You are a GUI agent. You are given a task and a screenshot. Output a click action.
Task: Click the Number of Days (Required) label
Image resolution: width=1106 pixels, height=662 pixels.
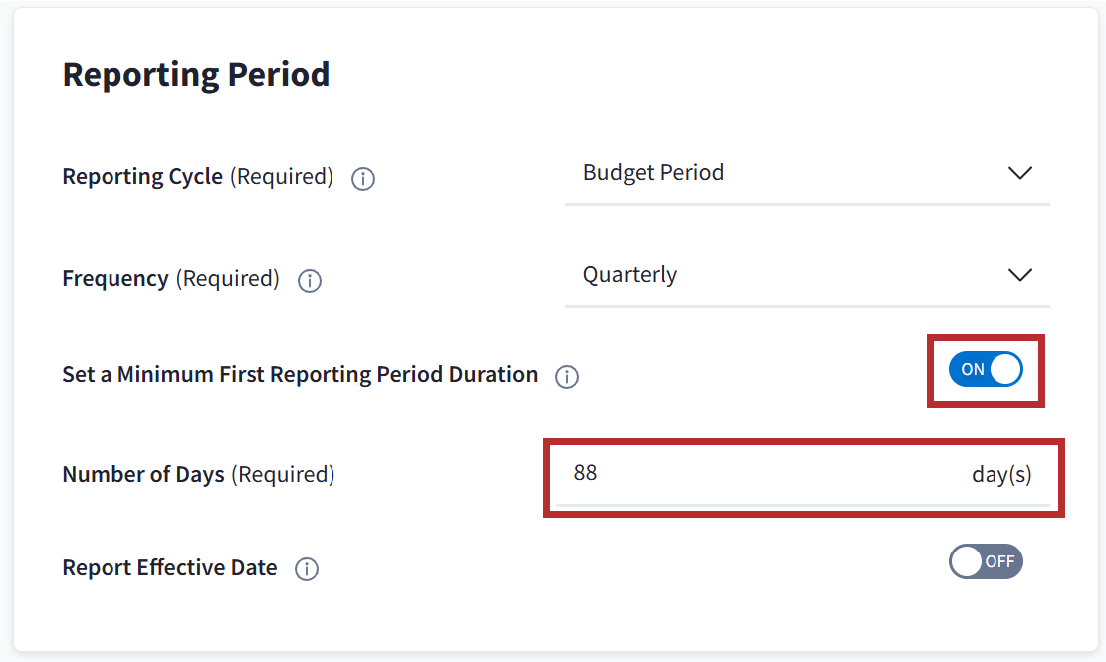click(x=197, y=475)
